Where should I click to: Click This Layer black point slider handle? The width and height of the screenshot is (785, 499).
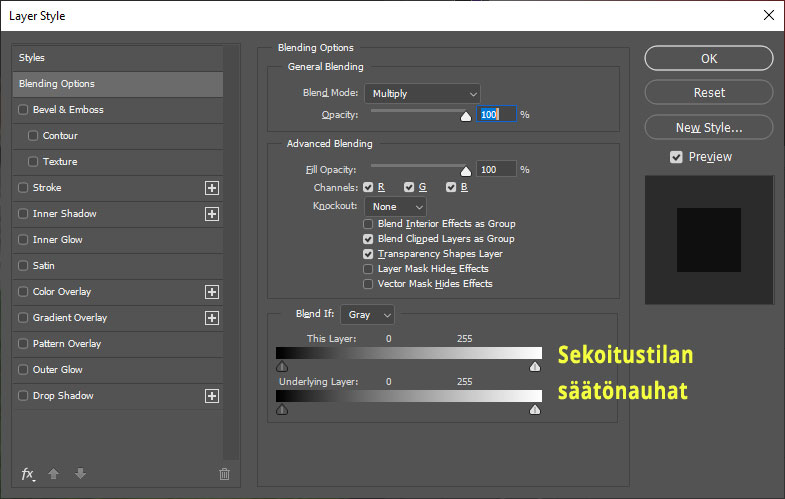tap(282, 367)
